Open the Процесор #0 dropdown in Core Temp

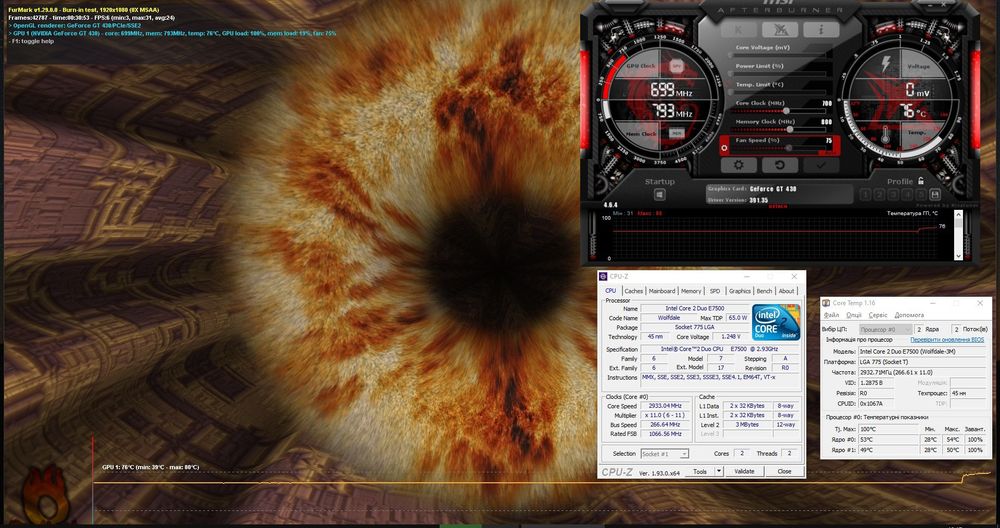(885, 329)
